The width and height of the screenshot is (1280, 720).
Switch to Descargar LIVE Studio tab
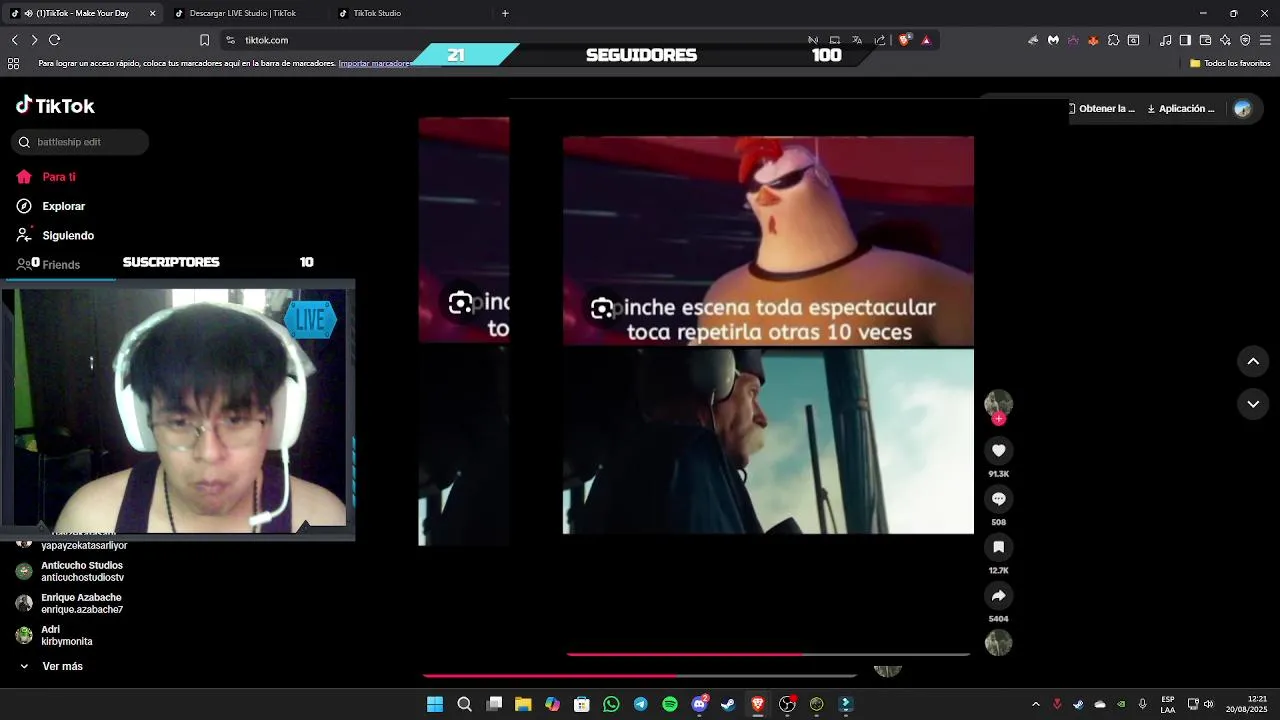[242, 13]
